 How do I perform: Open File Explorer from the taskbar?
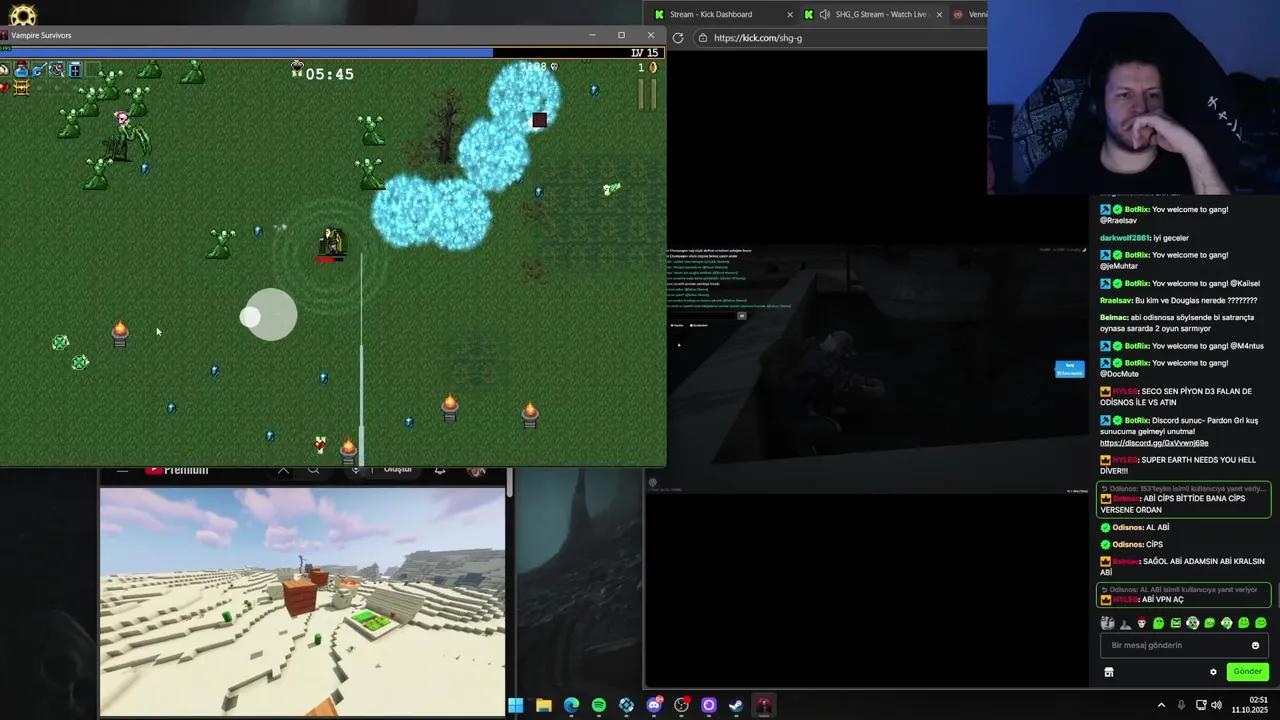point(543,705)
